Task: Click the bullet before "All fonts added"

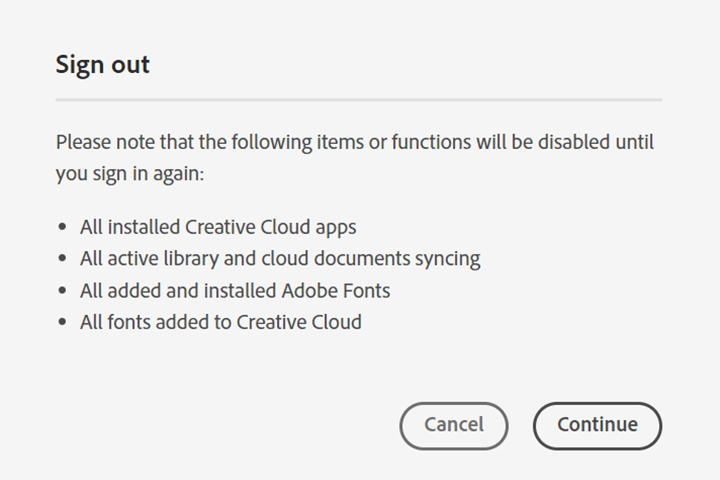Action: click(63, 323)
